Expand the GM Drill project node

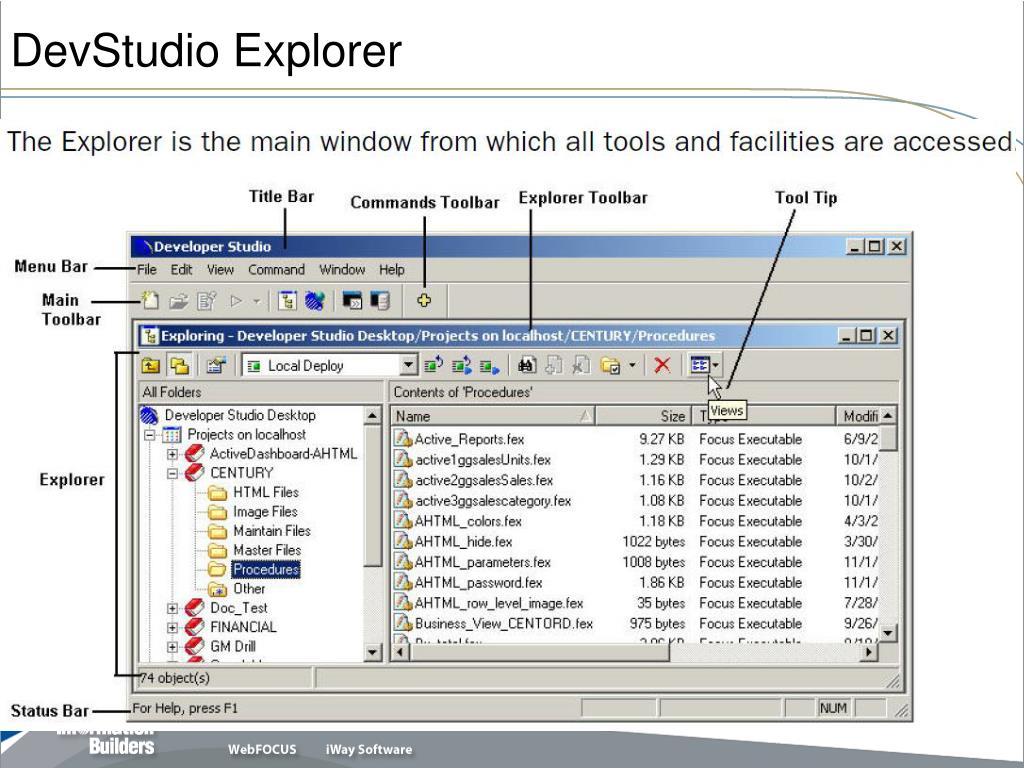(172, 647)
